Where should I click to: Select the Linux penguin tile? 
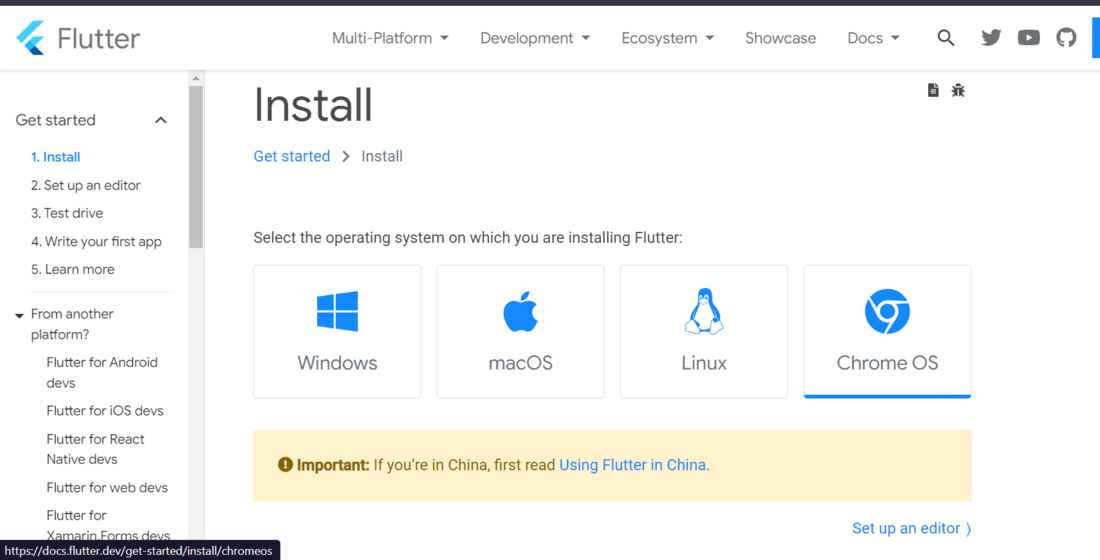[x=704, y=331]
